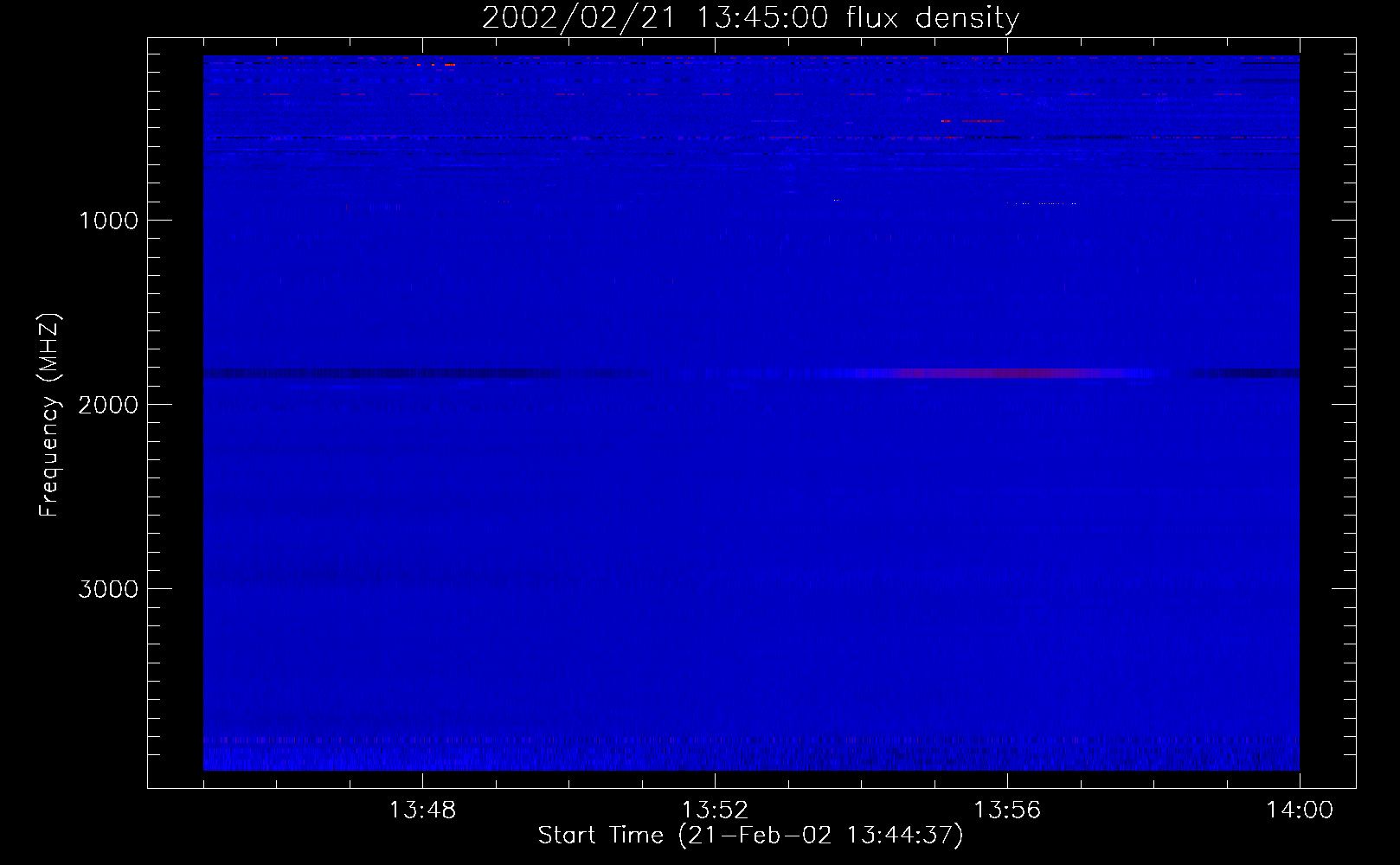Viewport: 1400px width, 865px height.
Task: Click the 13:52 time tick label
Action: tap(715, 811)
